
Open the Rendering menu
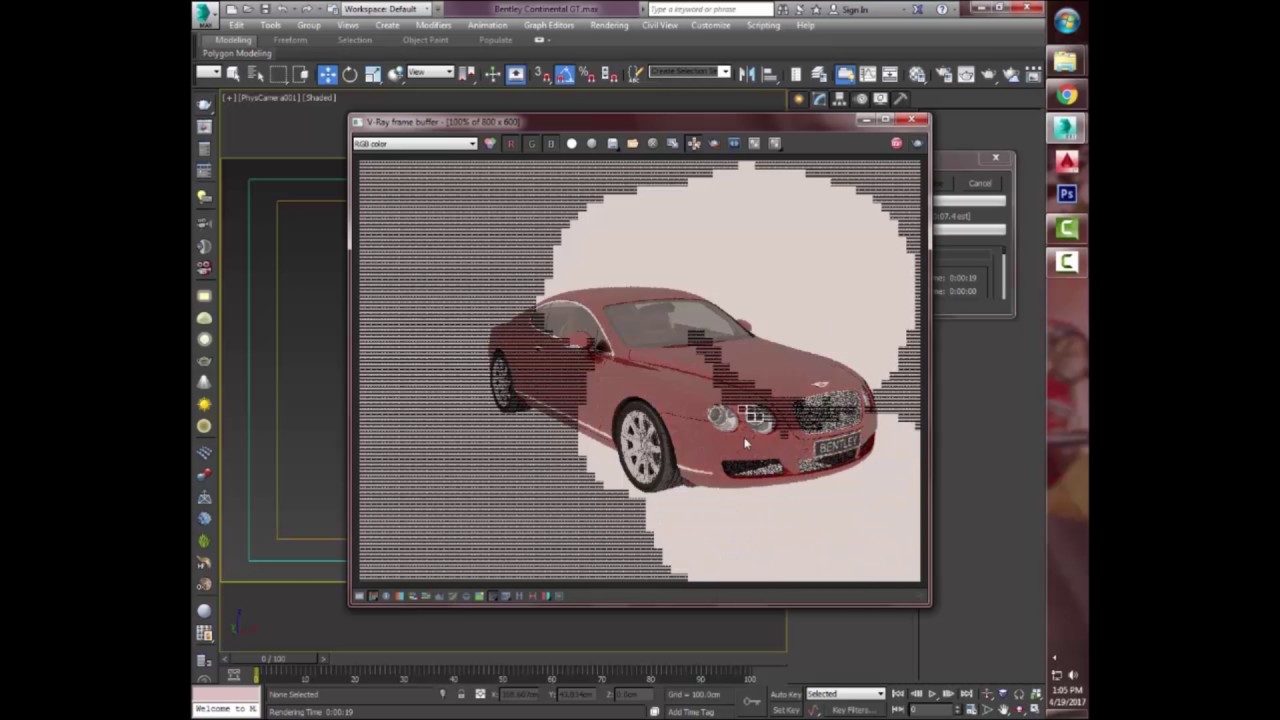tap(609, 25)
